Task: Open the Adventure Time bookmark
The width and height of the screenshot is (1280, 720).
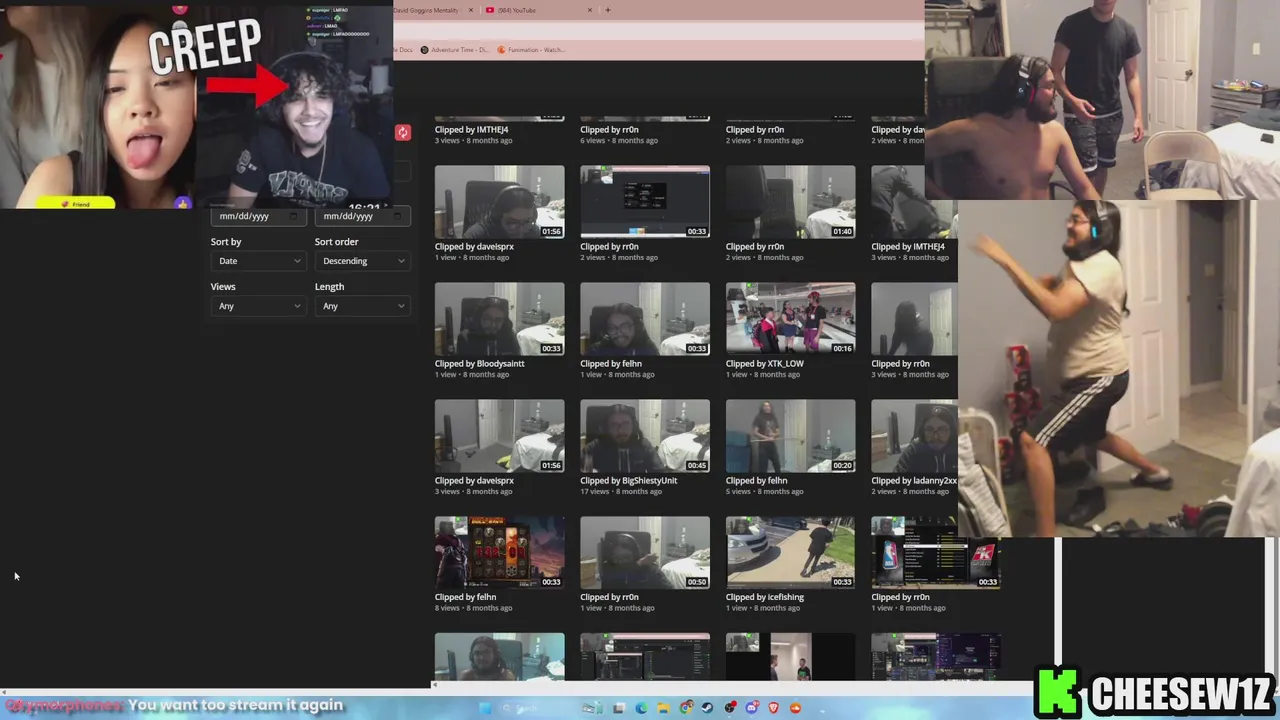Action: [456, 50]
